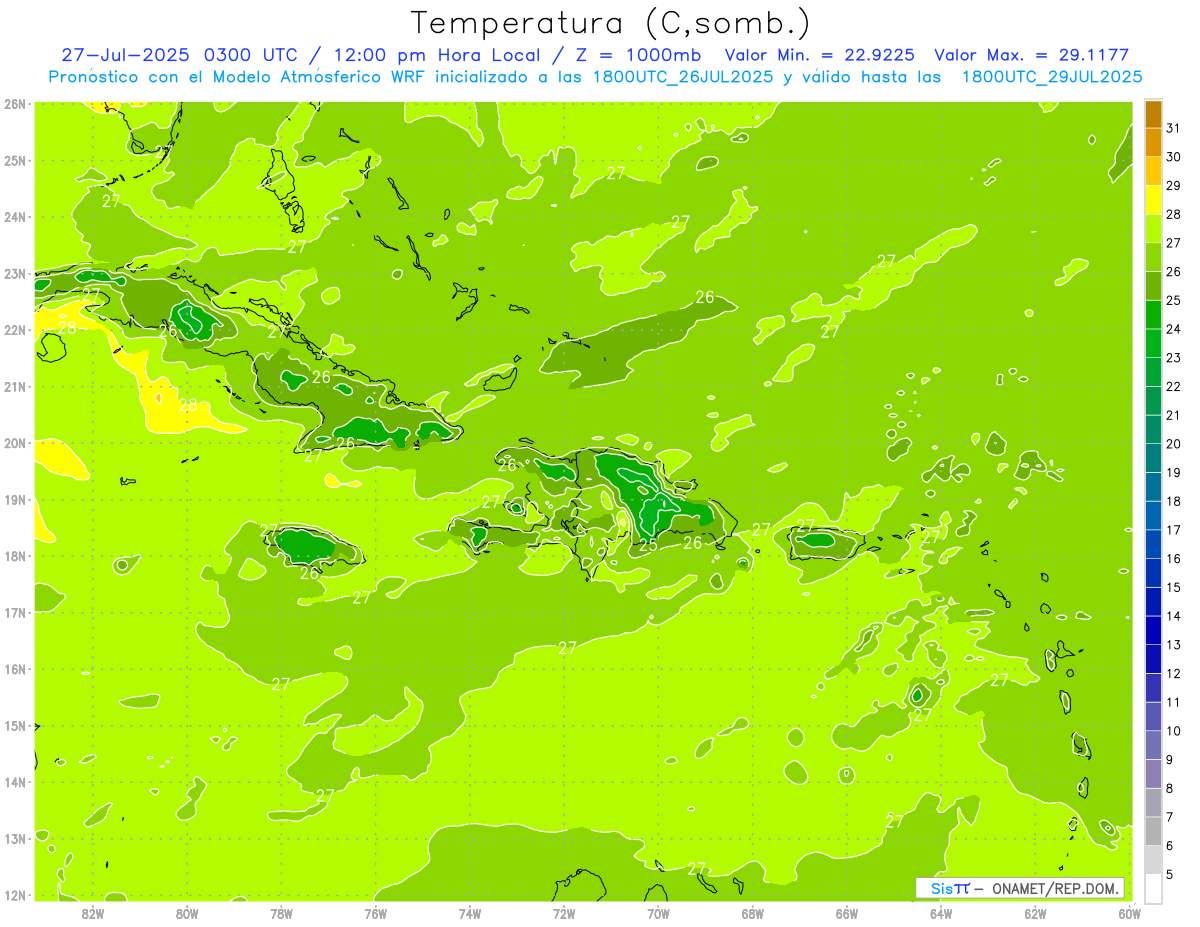Viewport: 1200px width, 927px height.
Task: Click the legend value 29
Action: coord(1173,185)
